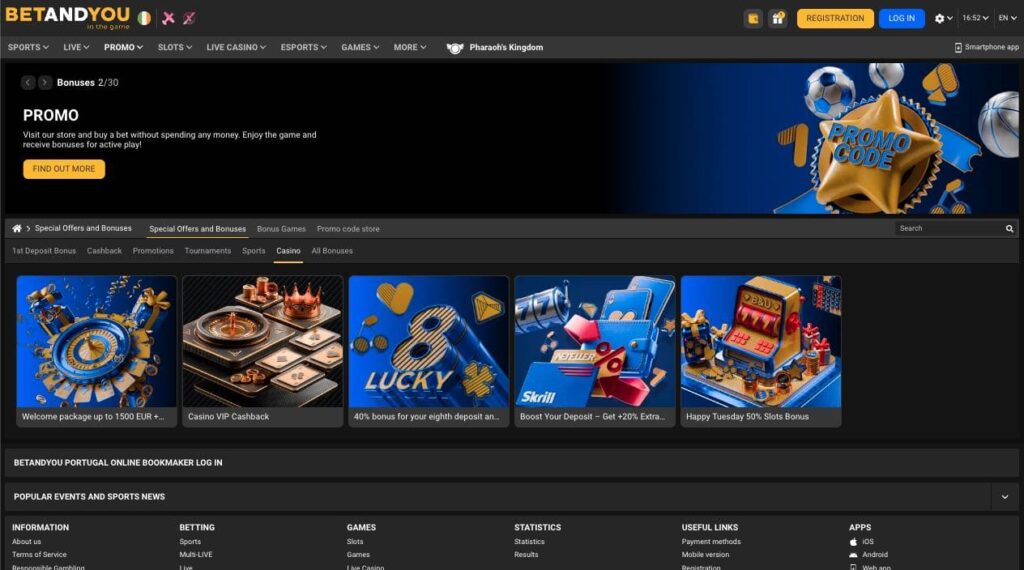Click the Search input field
The height and width of the screenshot is (570, 1024).
tap(949, 229)
